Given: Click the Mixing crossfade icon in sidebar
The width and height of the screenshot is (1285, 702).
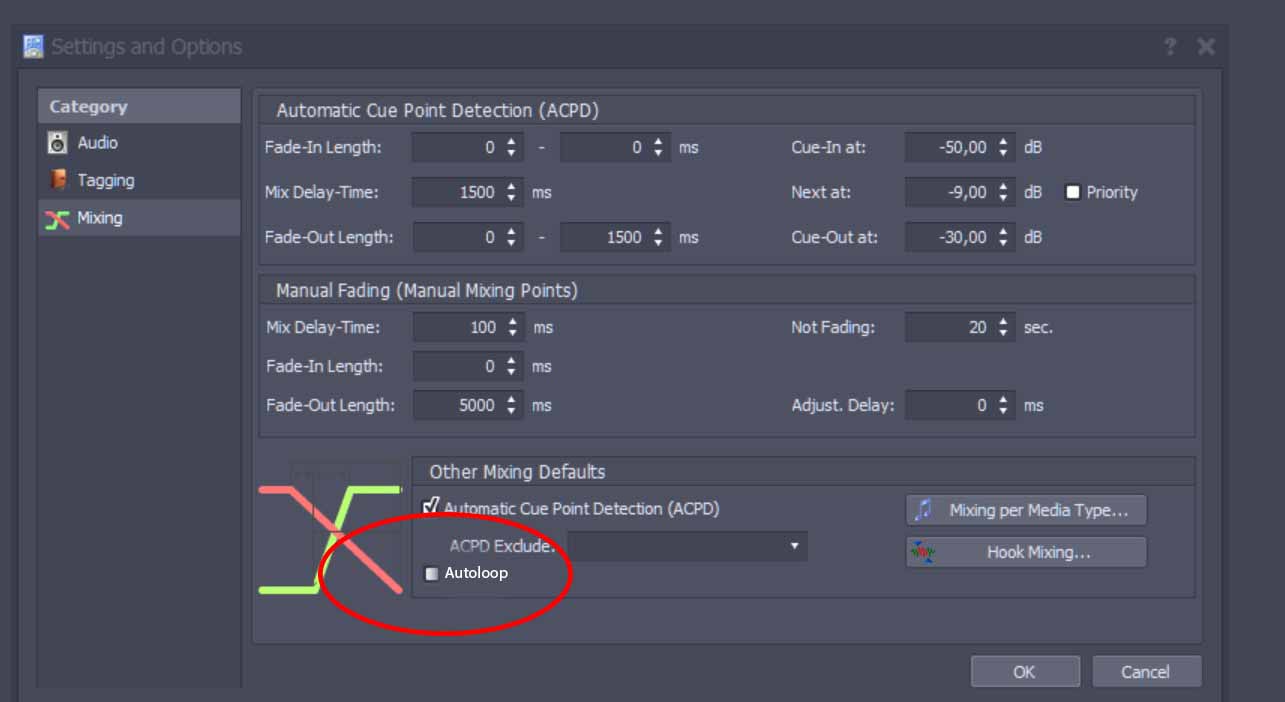Looking at the screenshot, I should tap(58, 219).
